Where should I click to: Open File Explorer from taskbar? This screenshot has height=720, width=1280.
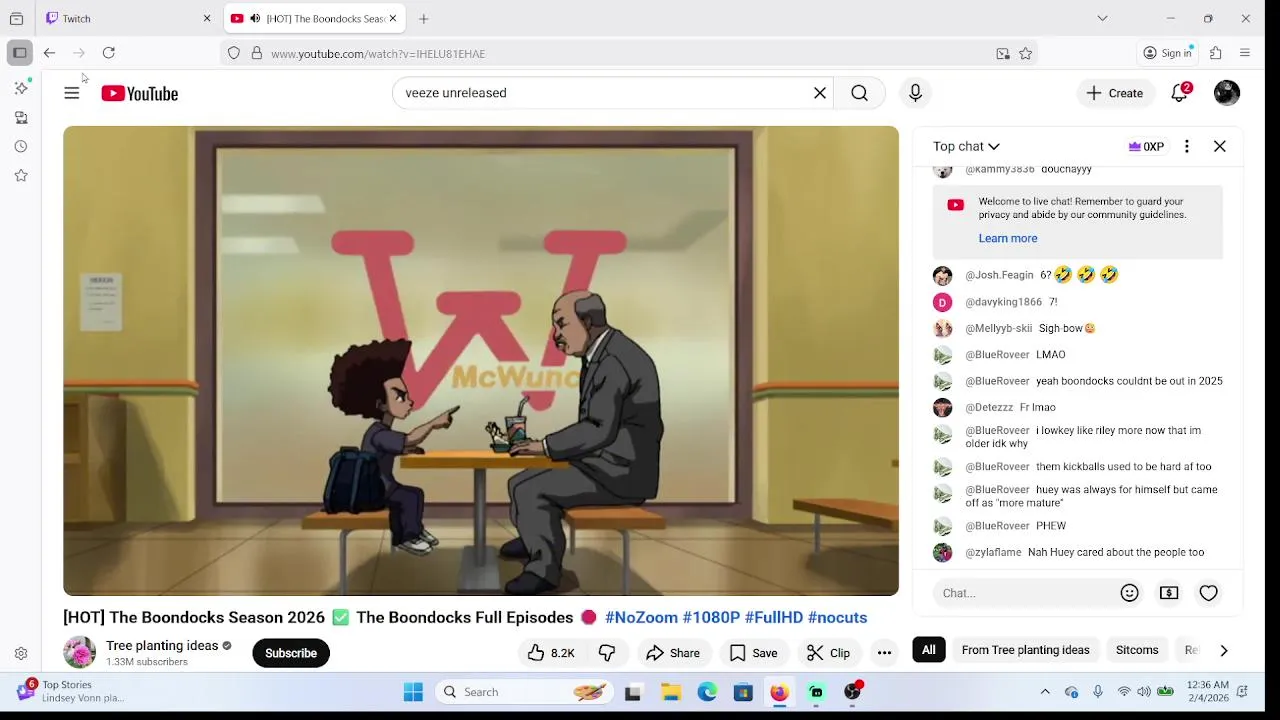click(671, 692)
